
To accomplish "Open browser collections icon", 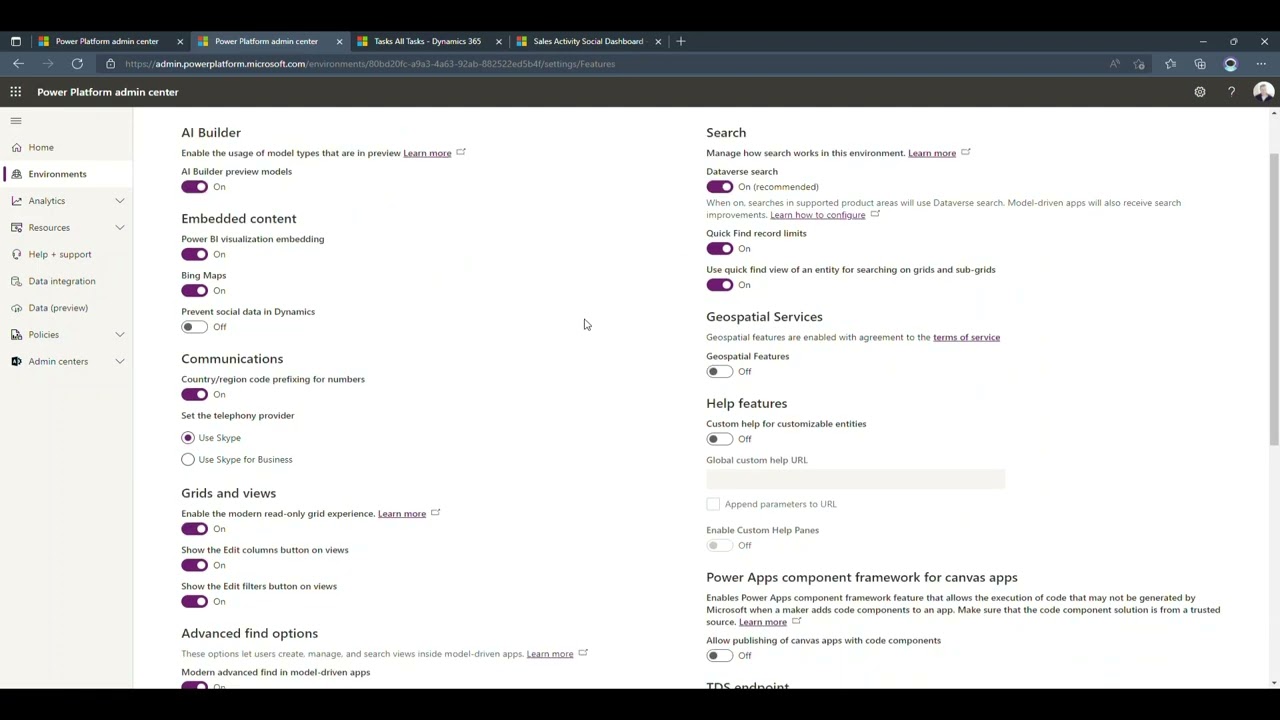I will [1200, 64].
